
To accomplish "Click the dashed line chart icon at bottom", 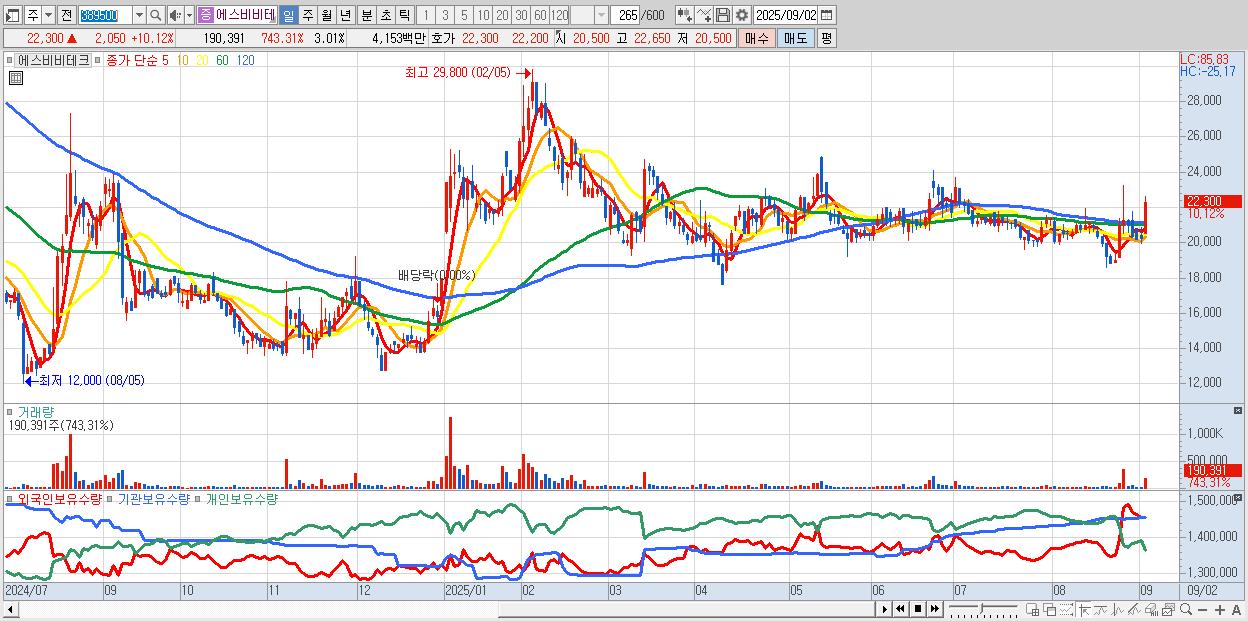I will tap(1066, 609).
